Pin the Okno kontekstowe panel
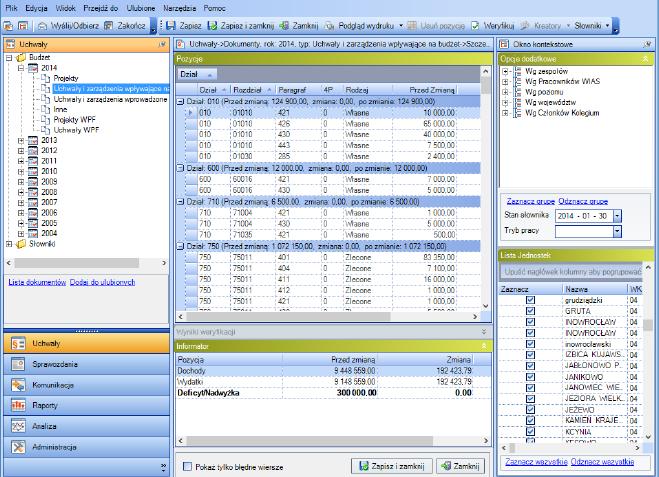This screenshot has height=477, width=659. pos(648,44)
